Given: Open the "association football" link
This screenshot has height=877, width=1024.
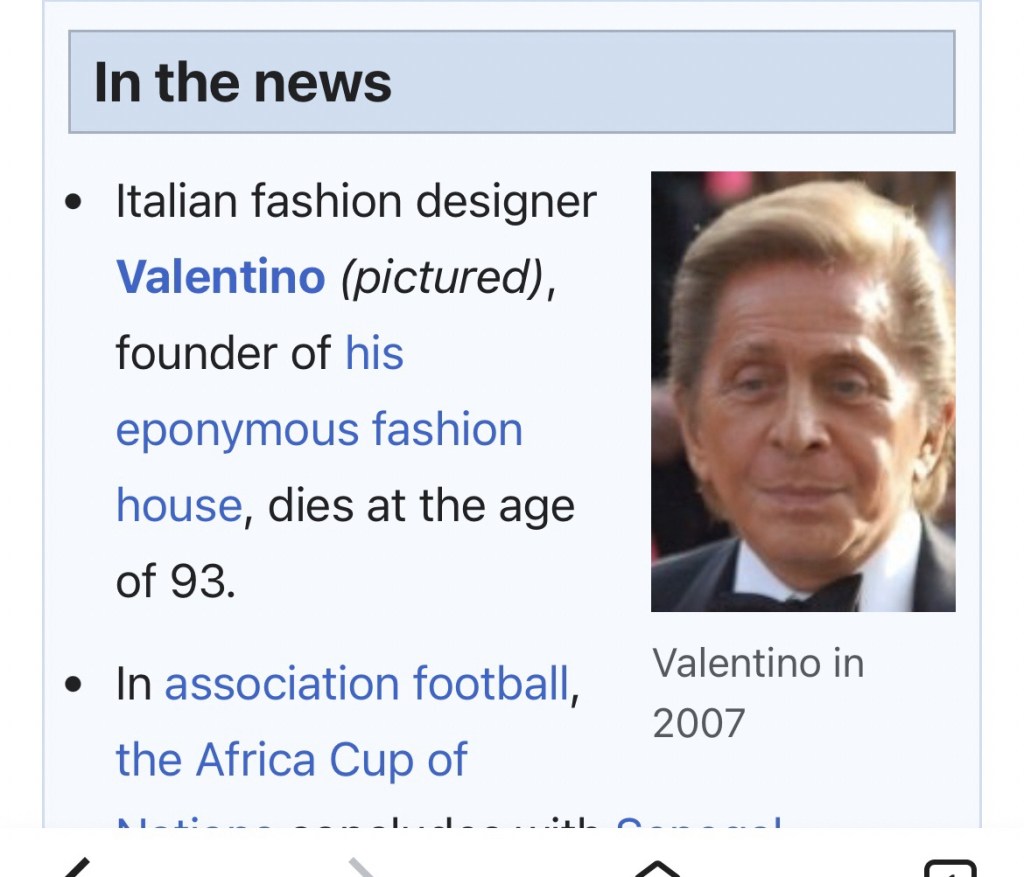Looking at the screenshot, I should click(367, 684).
